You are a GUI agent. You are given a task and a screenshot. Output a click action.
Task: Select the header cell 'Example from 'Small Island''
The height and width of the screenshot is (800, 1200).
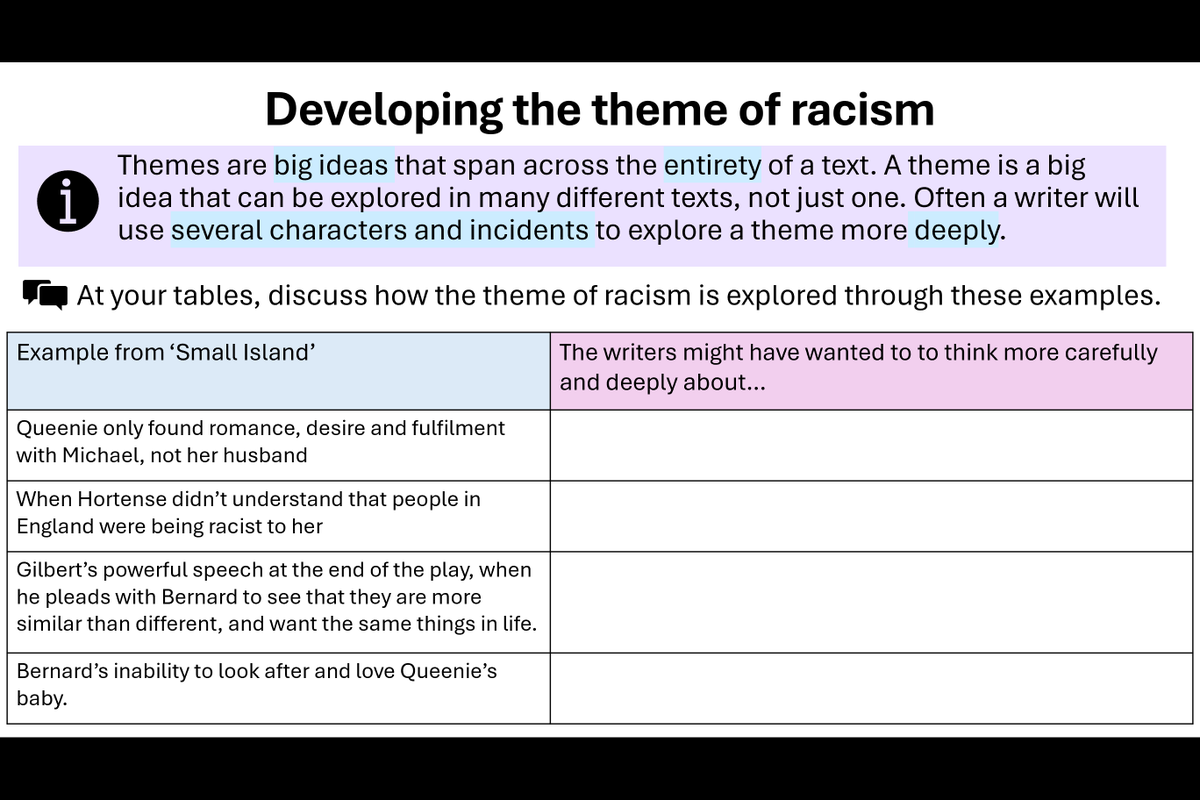tap(278, 371)
